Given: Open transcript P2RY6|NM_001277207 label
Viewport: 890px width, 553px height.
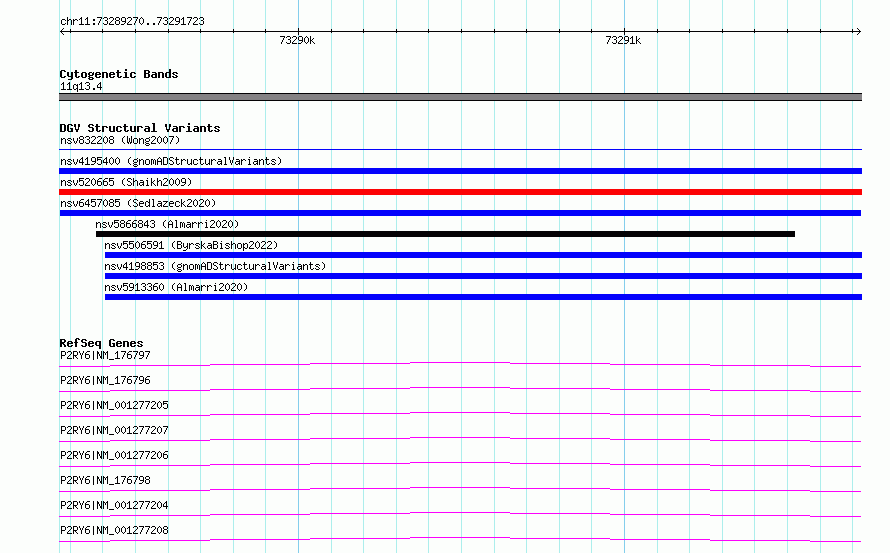Looking at the screenshot, I should pos(114,430).
